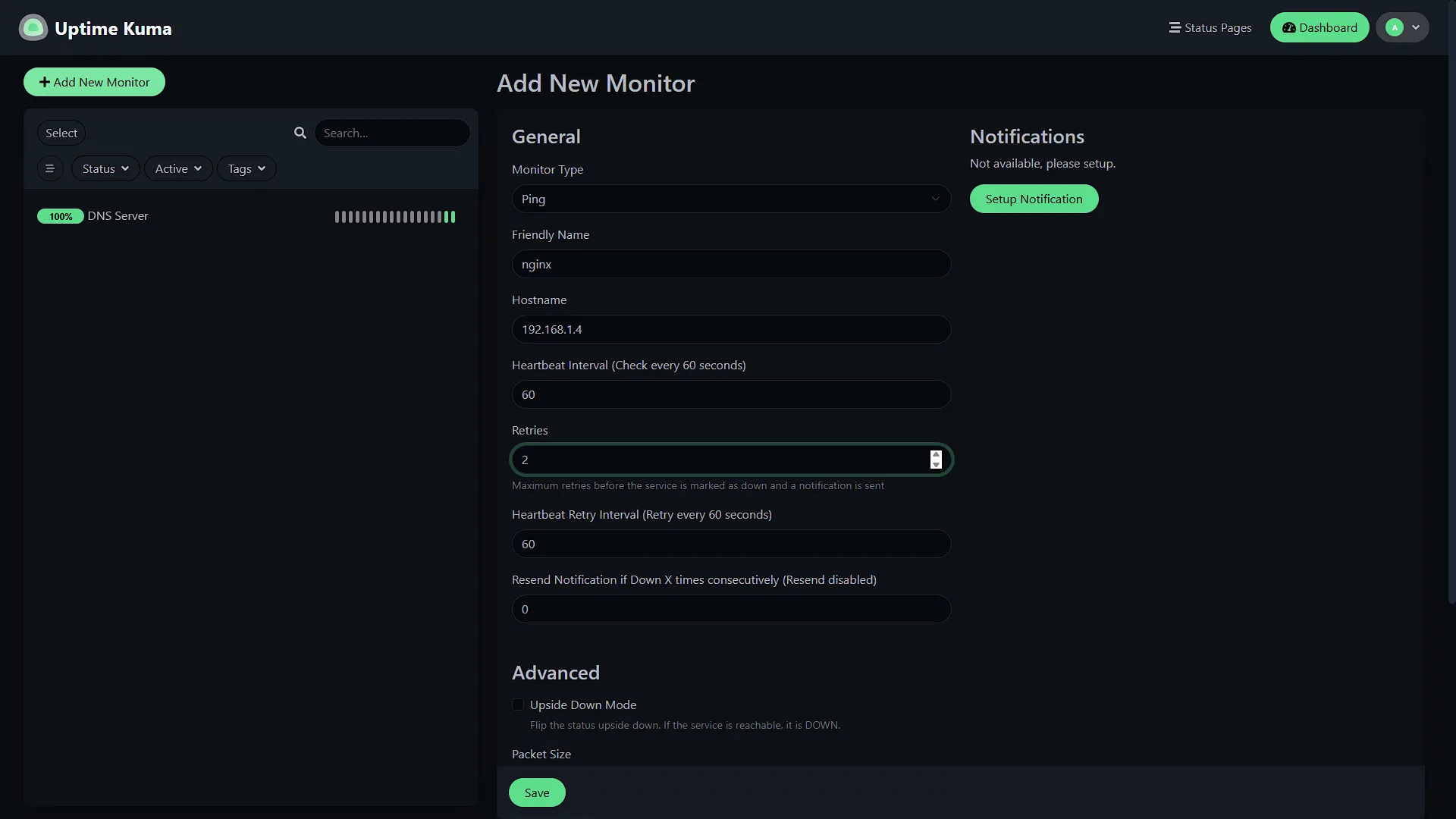Edit the Resend Notification count field
This screenshot has height=819, width=1456.
(731, 609)
